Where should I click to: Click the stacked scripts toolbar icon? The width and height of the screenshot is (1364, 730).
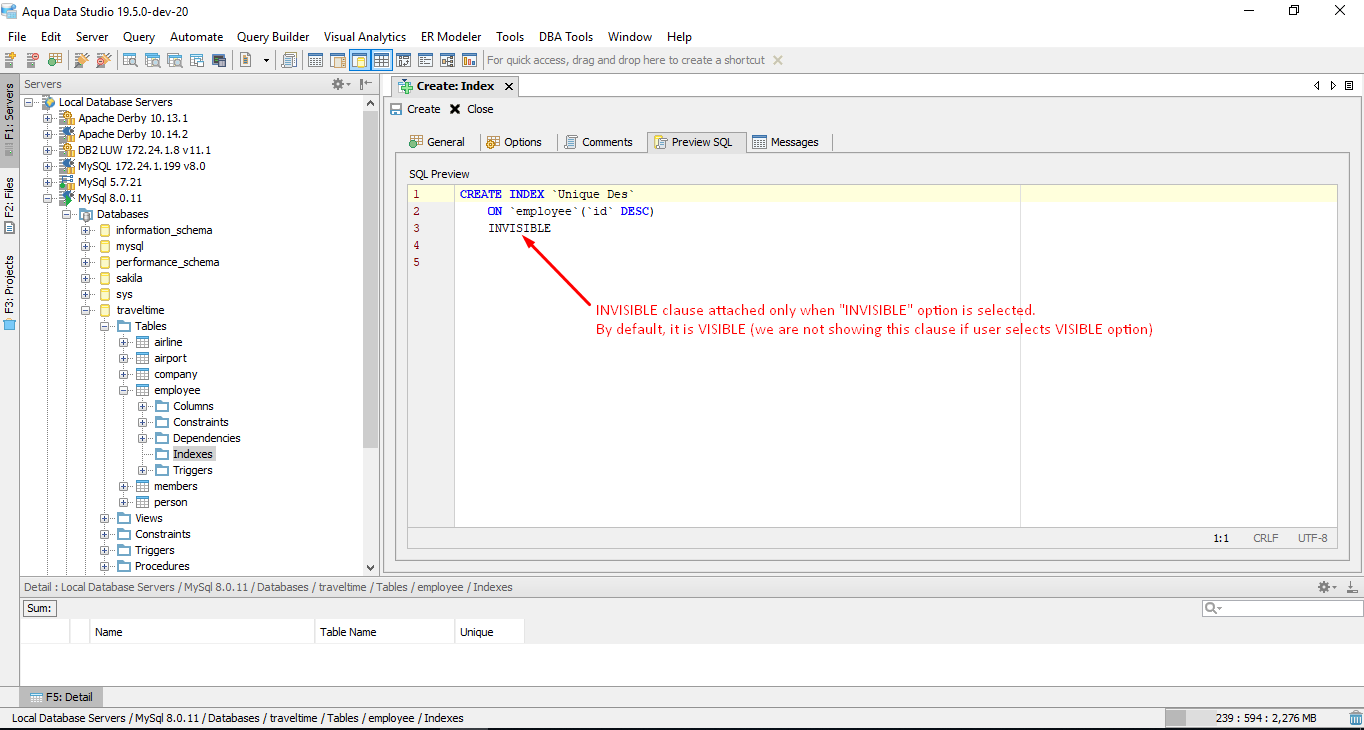pos(289,60)
